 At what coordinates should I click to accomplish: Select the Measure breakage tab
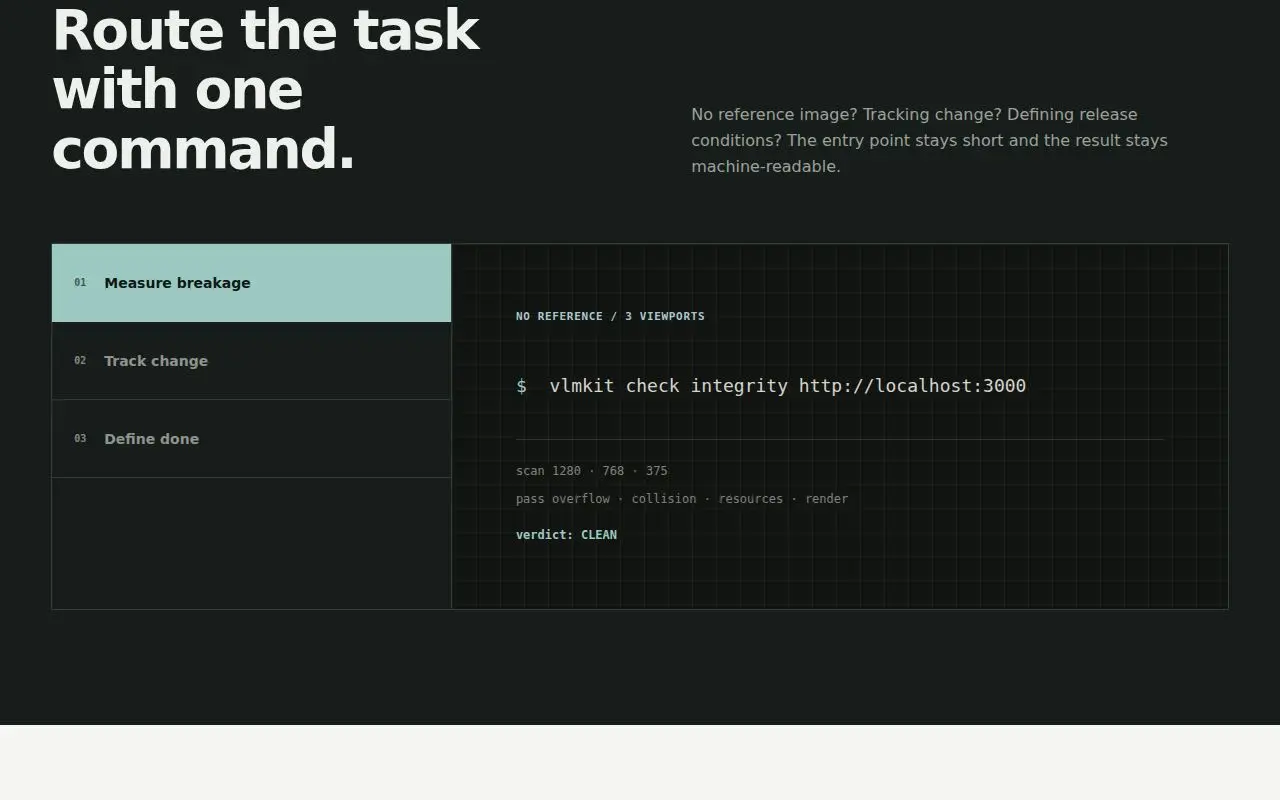tap(251, 283)
